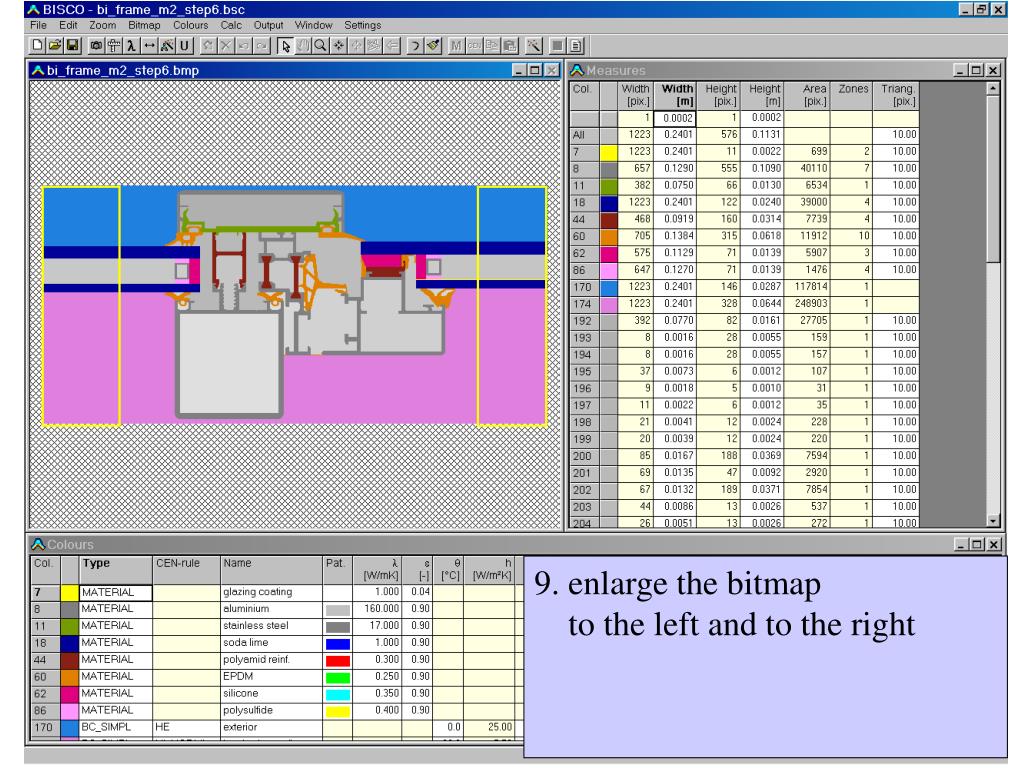Screen dimensions: 1024x768
Task: Minimize the Colours panel window
Action: click(x=961, y=544)
